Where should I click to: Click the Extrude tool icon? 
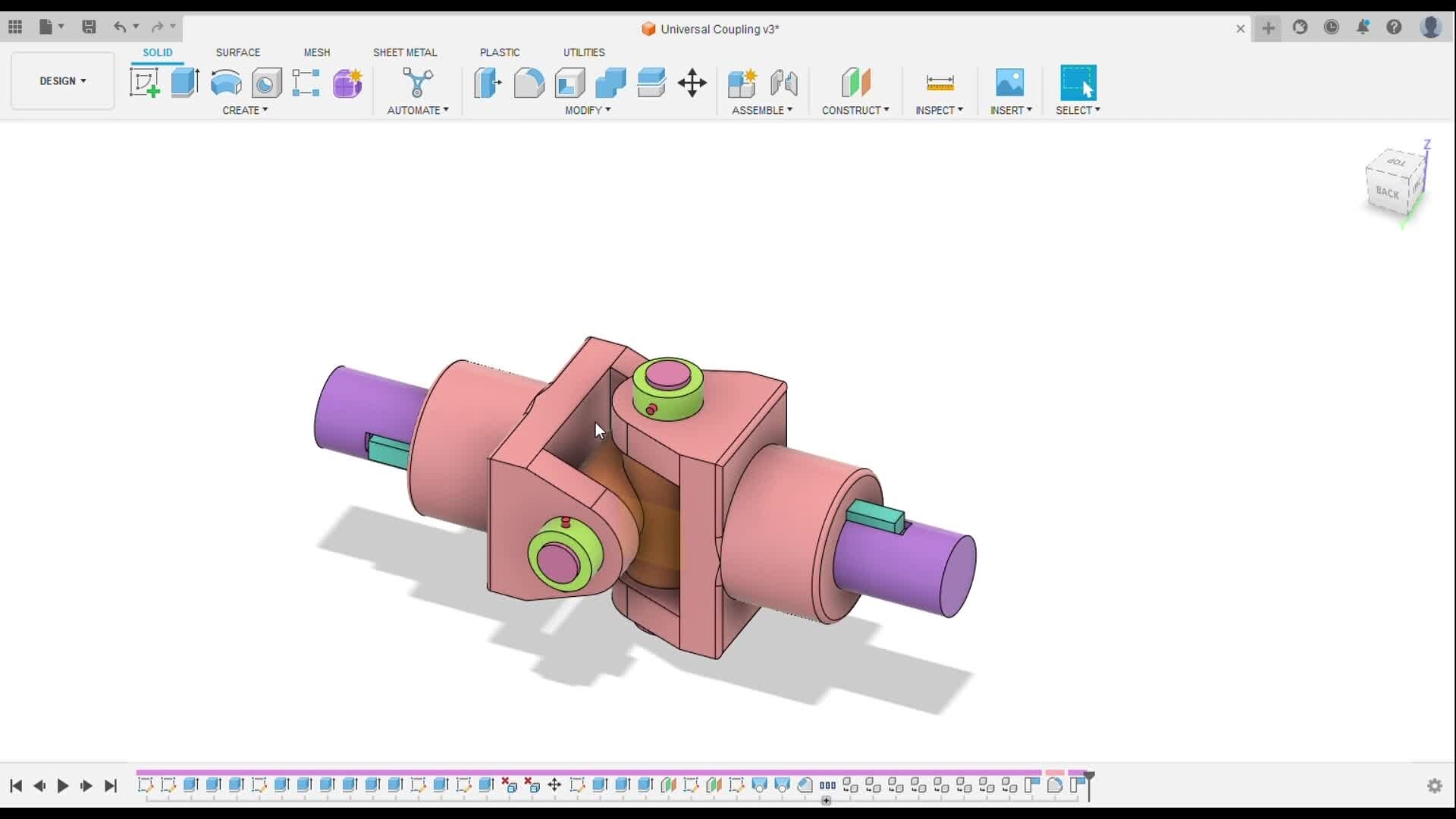[x=185, y=83]
